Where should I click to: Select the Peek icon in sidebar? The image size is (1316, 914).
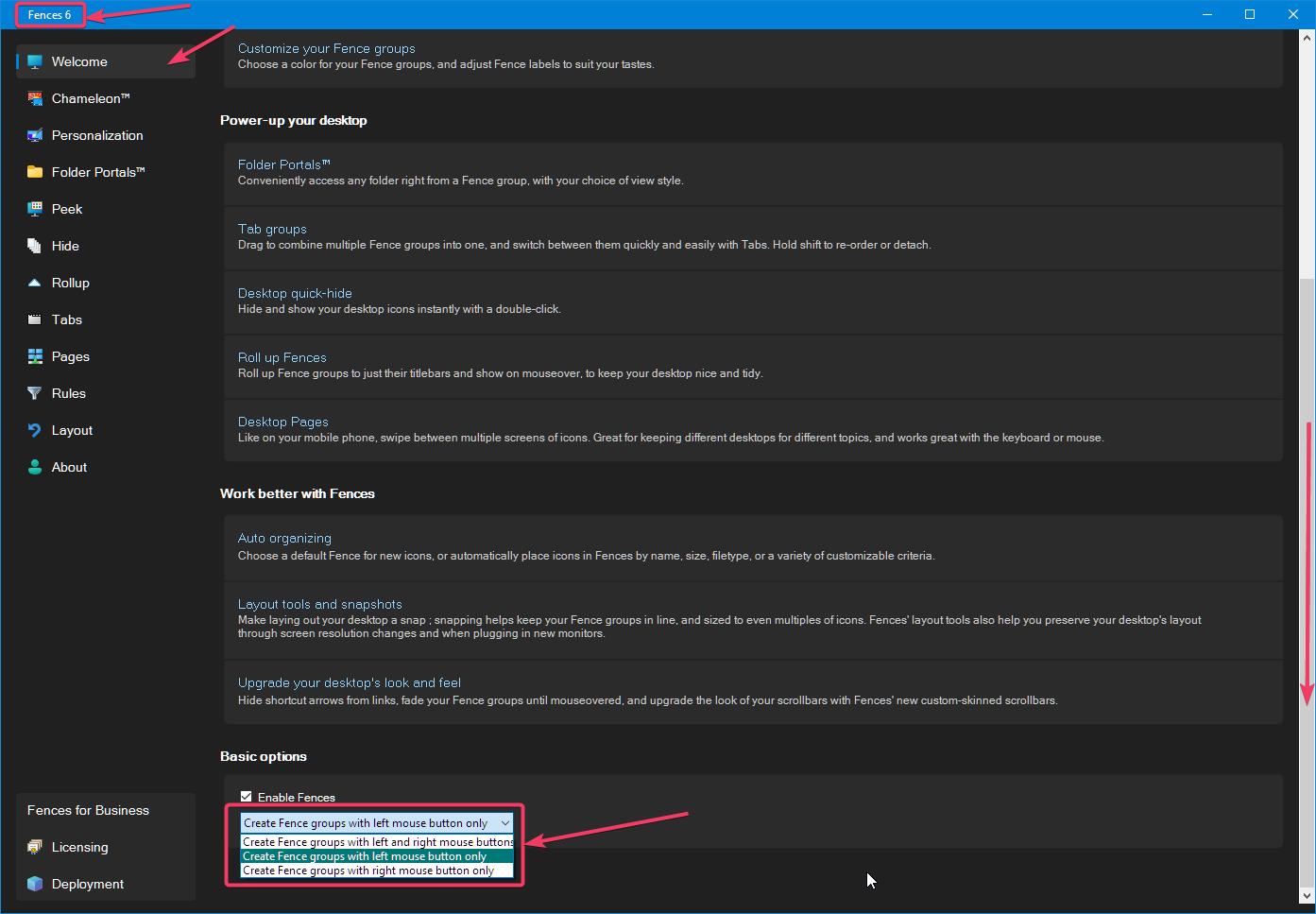(35, 209)
